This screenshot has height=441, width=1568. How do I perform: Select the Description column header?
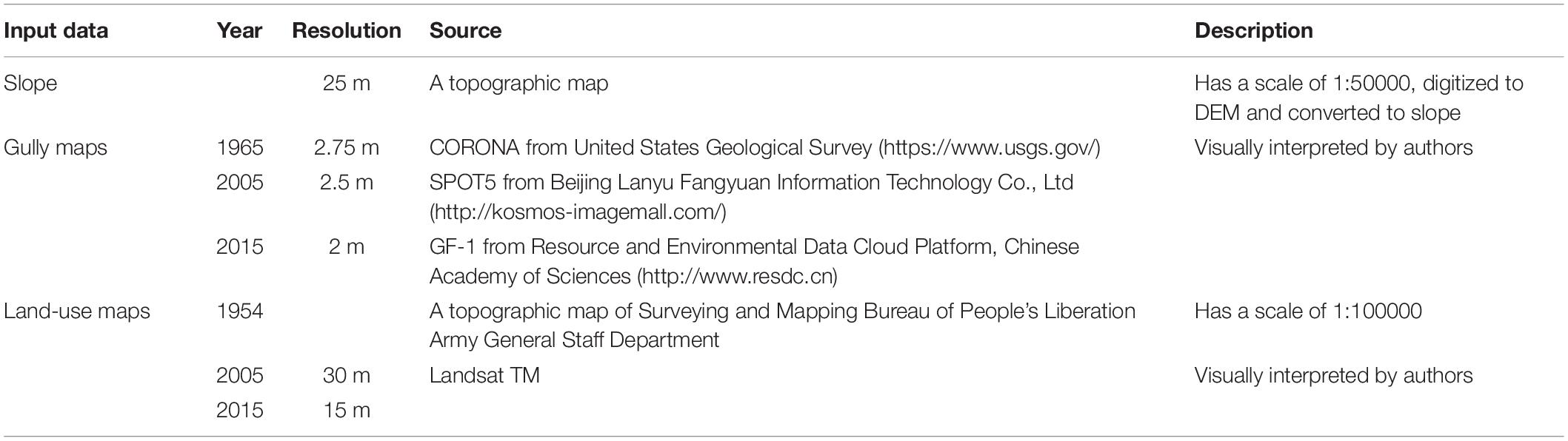pyautogui.click(x=1254, y=30)
